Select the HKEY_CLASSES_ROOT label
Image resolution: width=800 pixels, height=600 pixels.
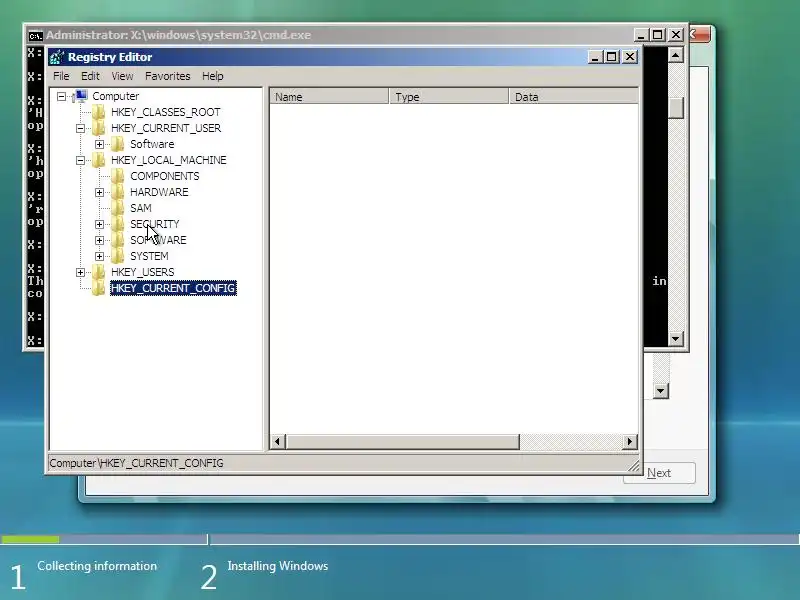(x=166, y=112)
